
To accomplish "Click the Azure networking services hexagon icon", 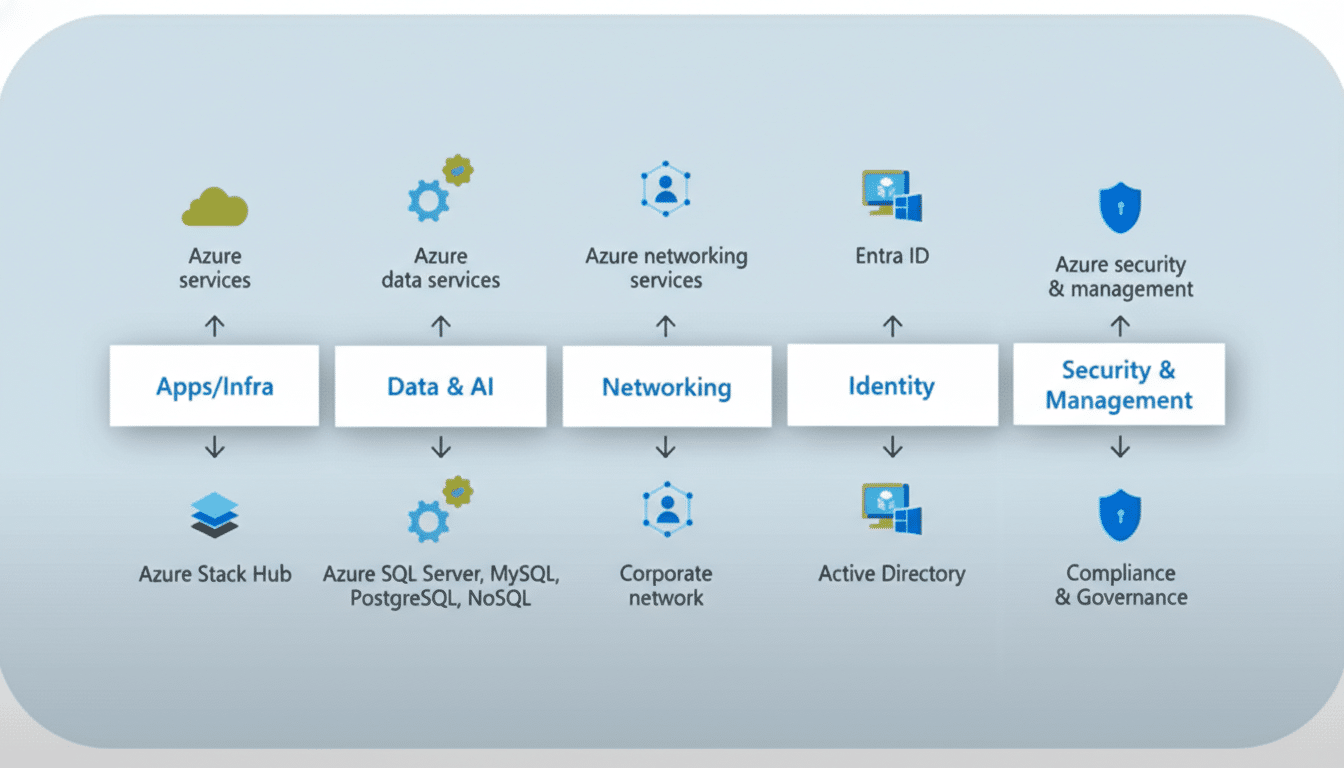I will pyautogui.click(x=666, y=186).
